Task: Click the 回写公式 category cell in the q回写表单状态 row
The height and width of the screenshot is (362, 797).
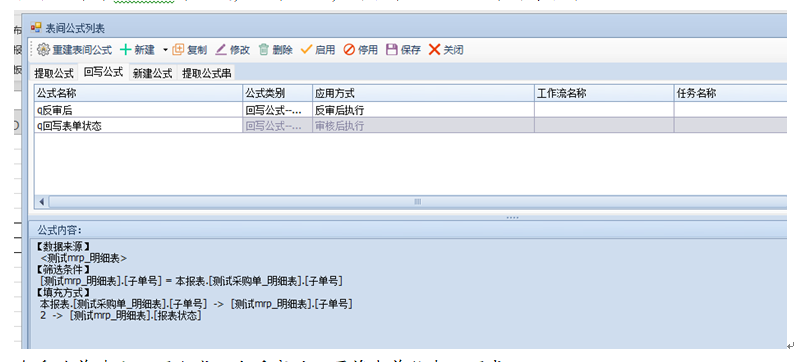Action: tap(278, 126)
